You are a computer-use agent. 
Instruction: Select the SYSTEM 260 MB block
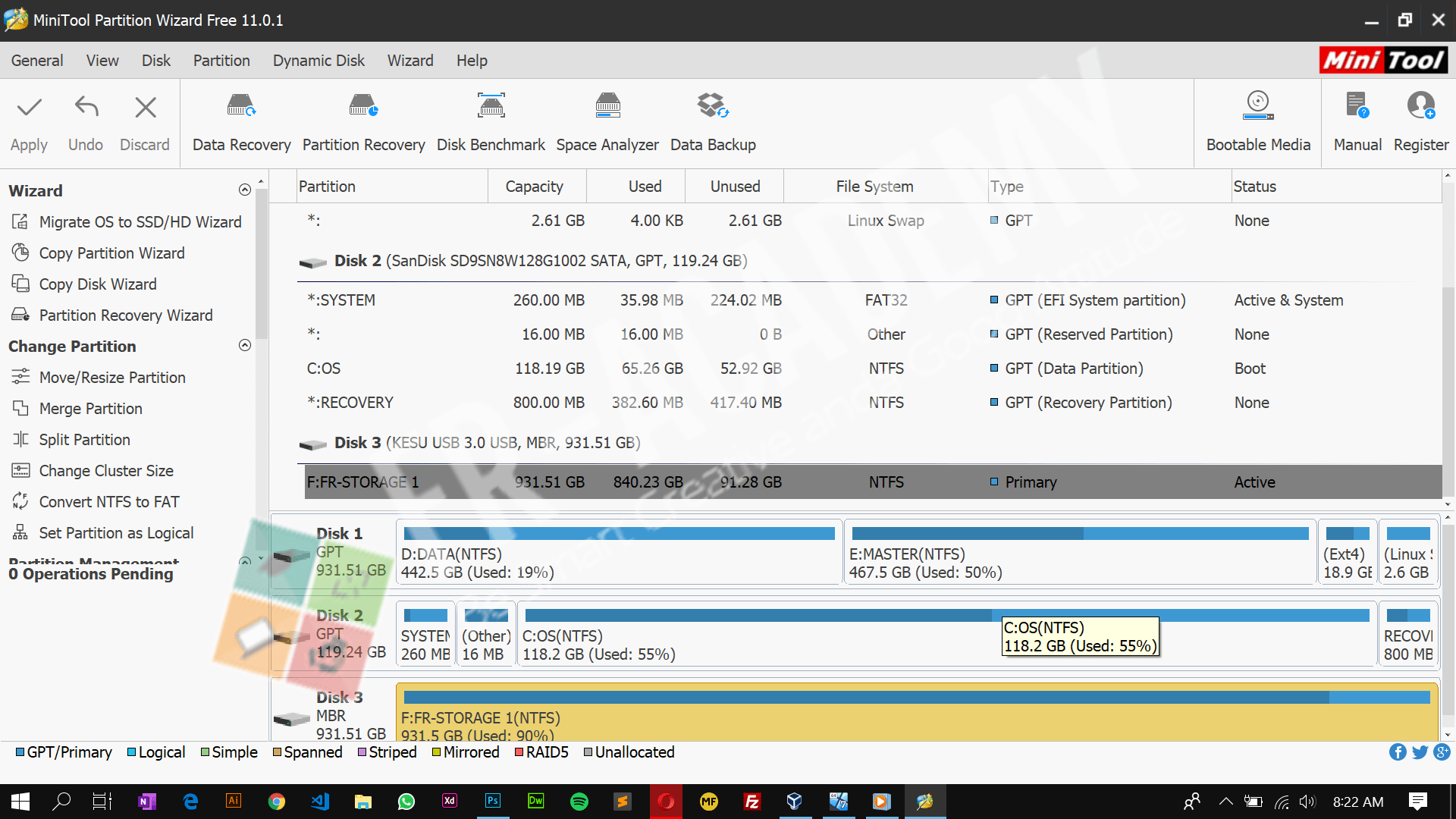point(425,634)
